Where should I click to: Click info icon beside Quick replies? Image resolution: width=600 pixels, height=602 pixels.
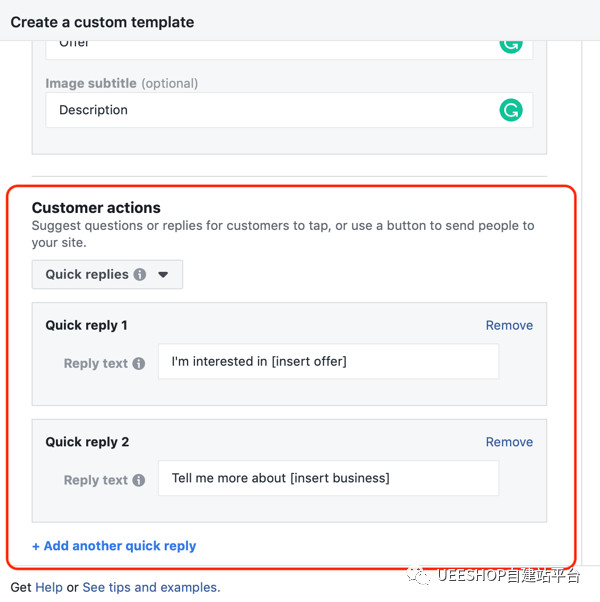pos(140,275)
